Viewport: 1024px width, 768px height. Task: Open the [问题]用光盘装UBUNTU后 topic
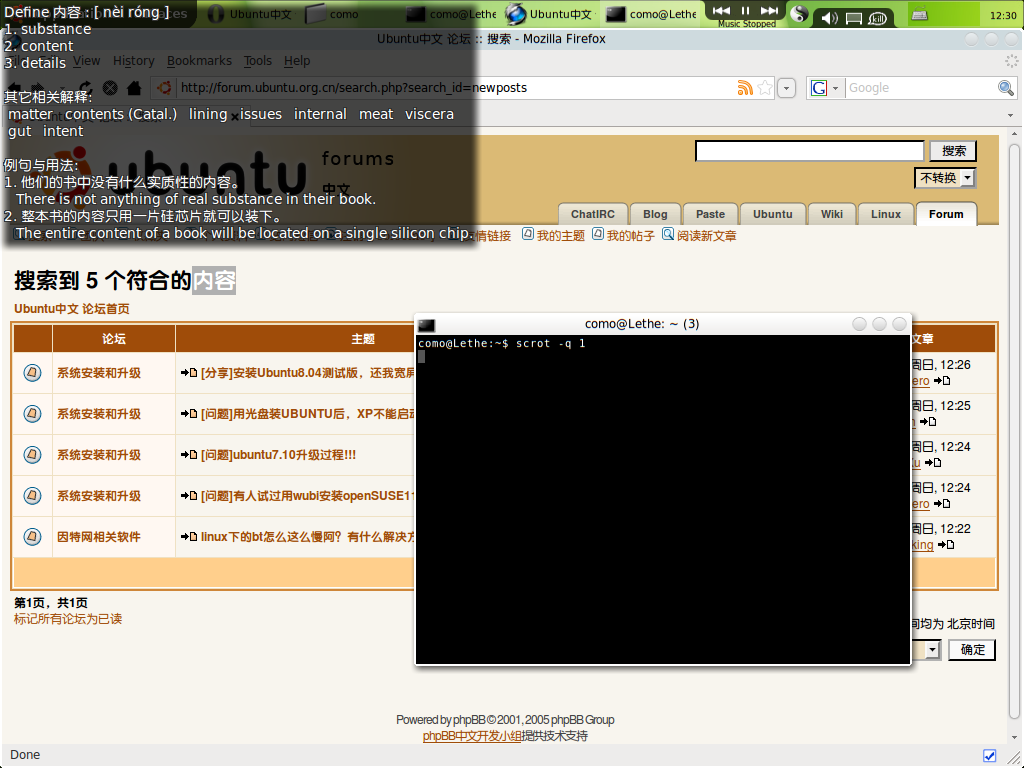[308, 414]
